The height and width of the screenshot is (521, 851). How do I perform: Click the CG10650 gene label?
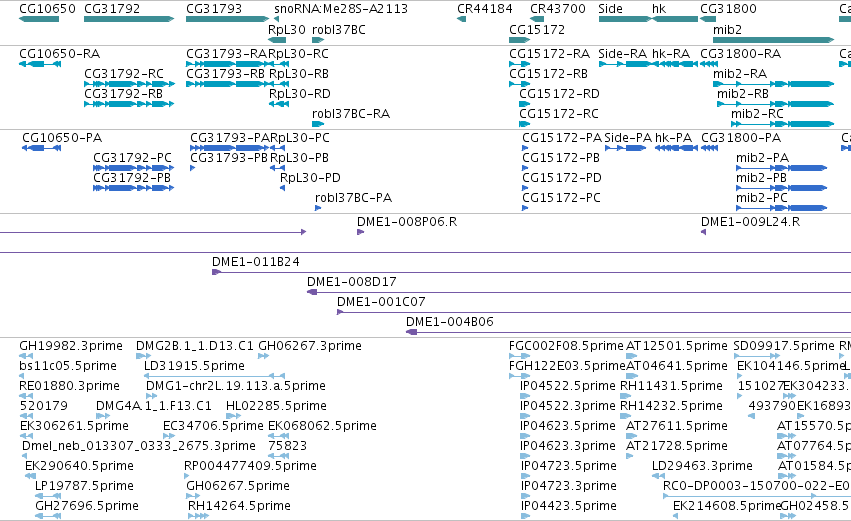point(47,9)
